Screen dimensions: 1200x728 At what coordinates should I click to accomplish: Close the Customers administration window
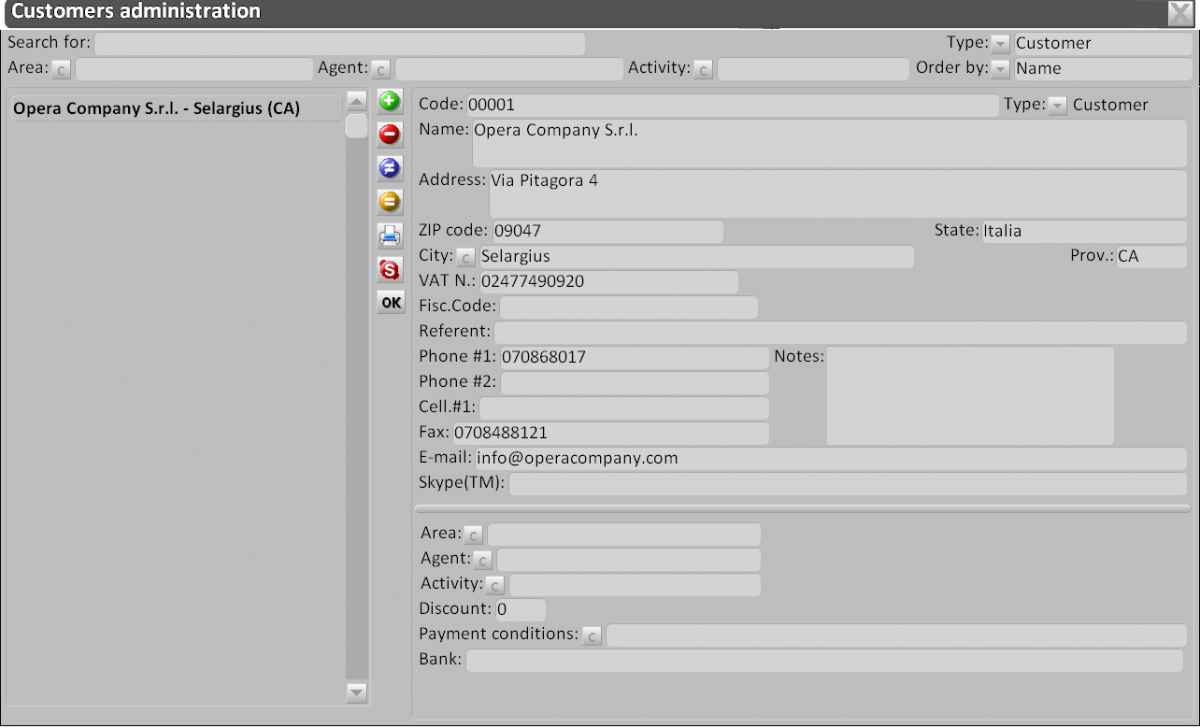[x=1181, y=12]
